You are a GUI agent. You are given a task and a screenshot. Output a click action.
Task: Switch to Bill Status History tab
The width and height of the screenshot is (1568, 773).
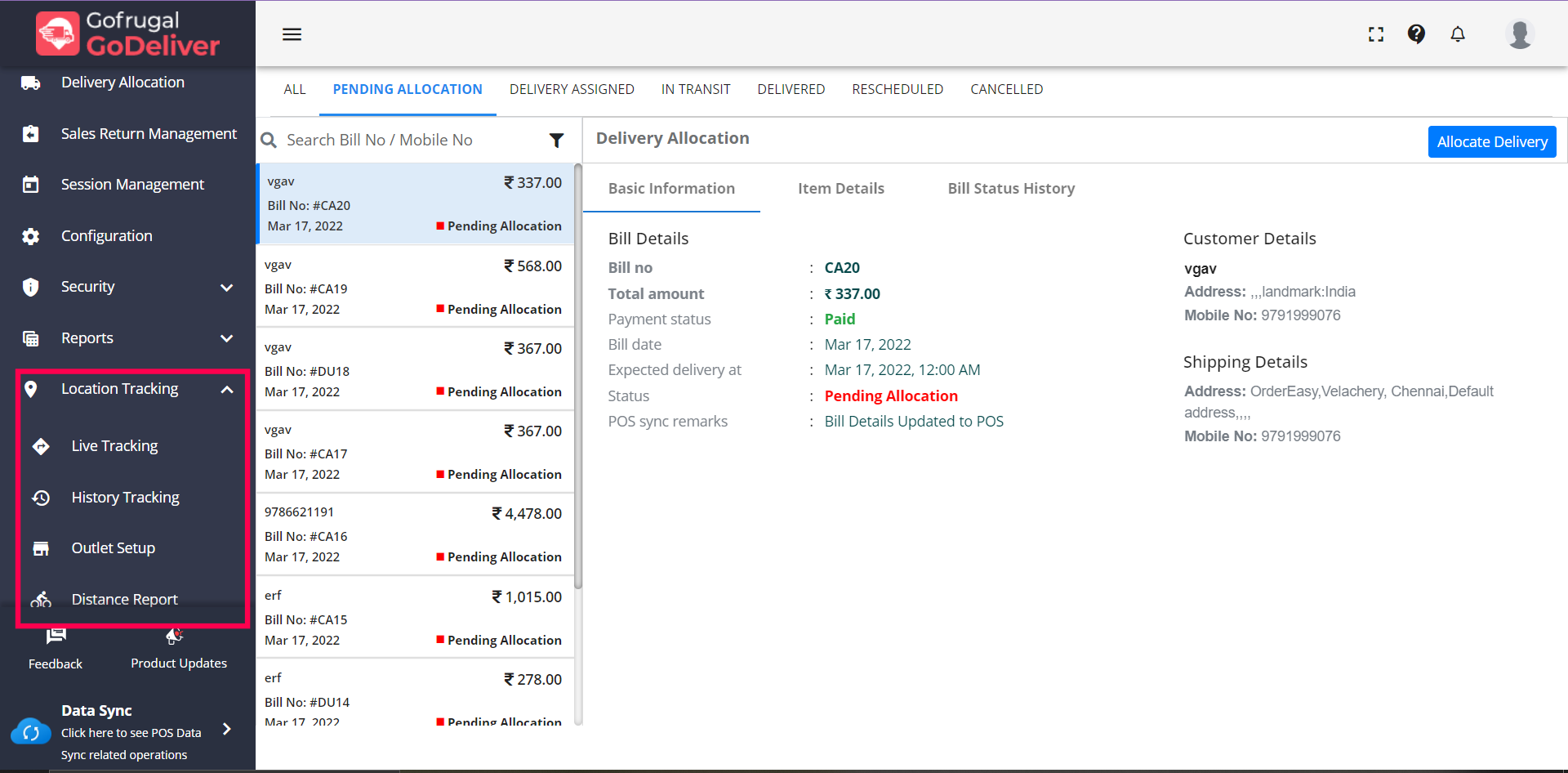1011,189
